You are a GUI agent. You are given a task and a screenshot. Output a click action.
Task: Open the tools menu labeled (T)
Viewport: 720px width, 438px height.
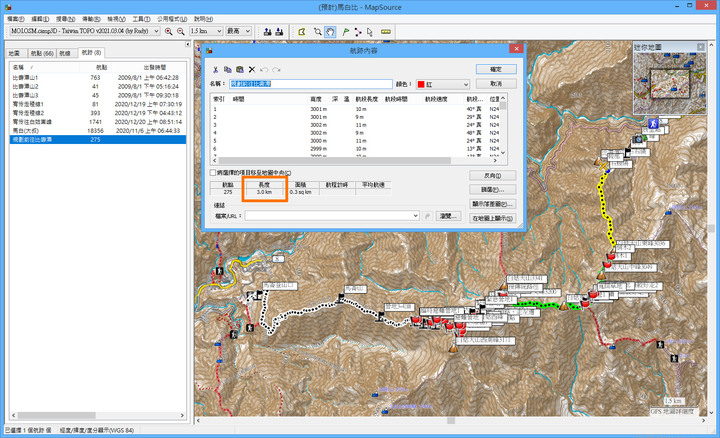[141, 19]
